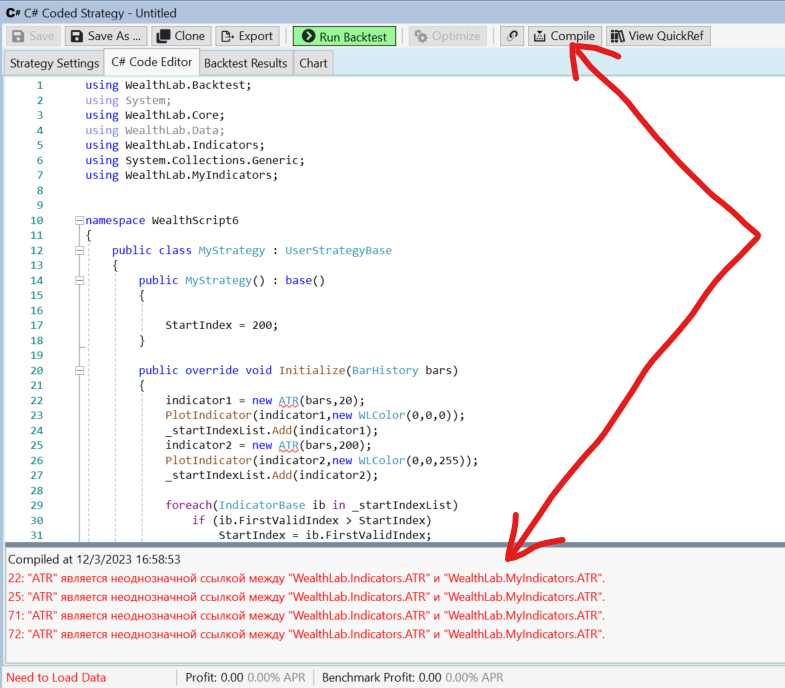Image resolution: width=785 pixels, height=688 pixels.
Task: Select the C# Code Editor tab
Action: tap(152, 63)
